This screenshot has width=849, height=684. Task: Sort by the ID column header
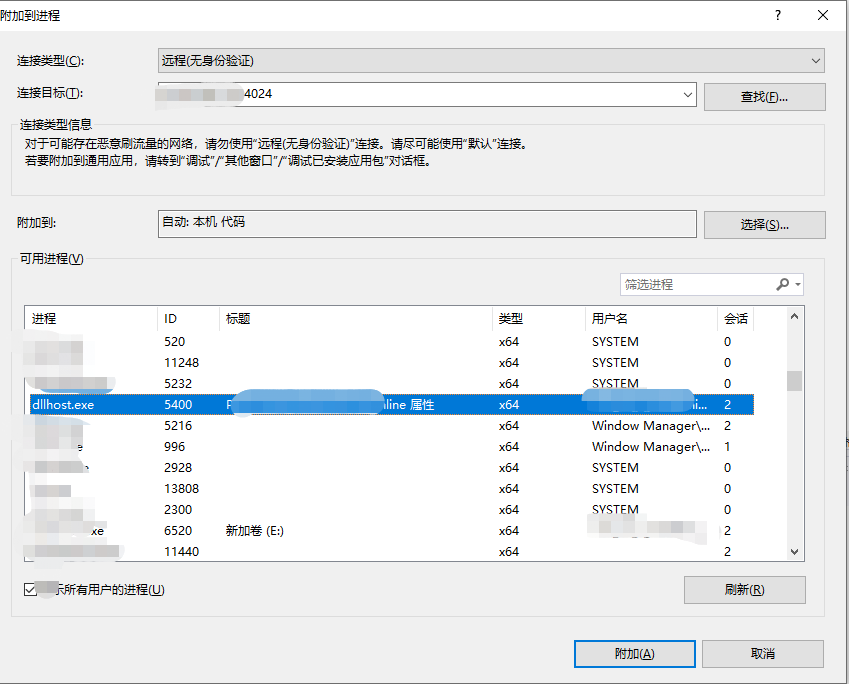click(188, 318)
